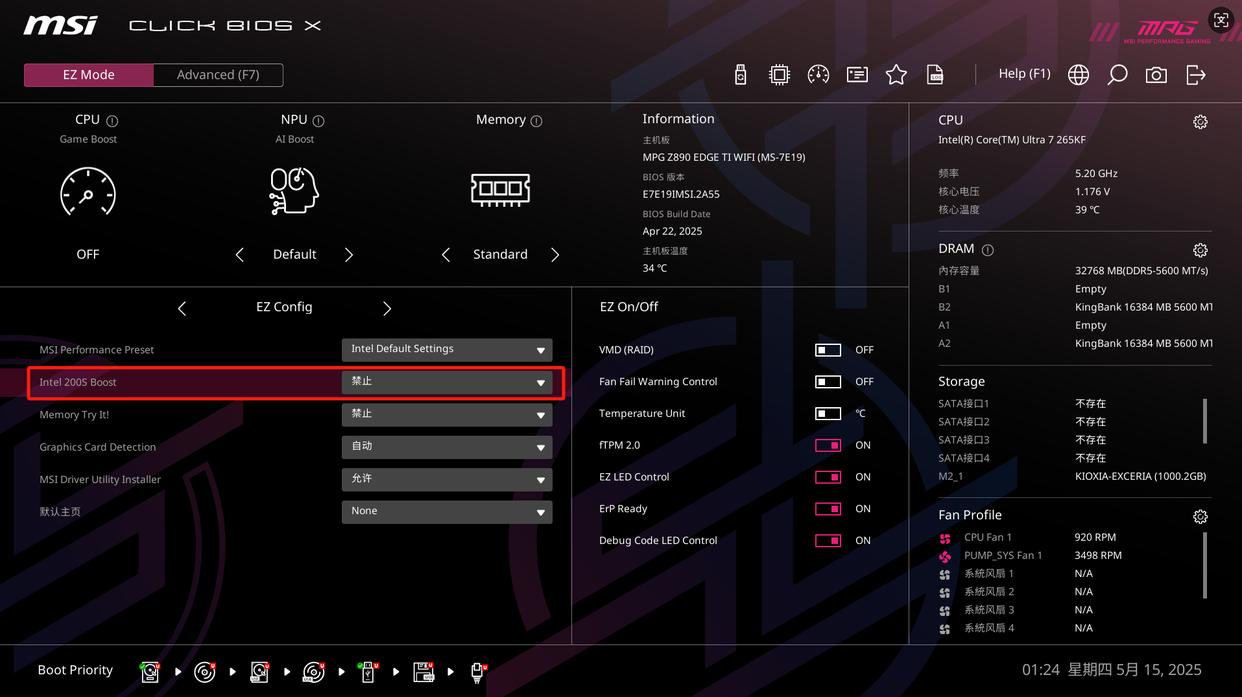Click BIOS version E7E19IMSI.2A55 text

tap(681, 195)
